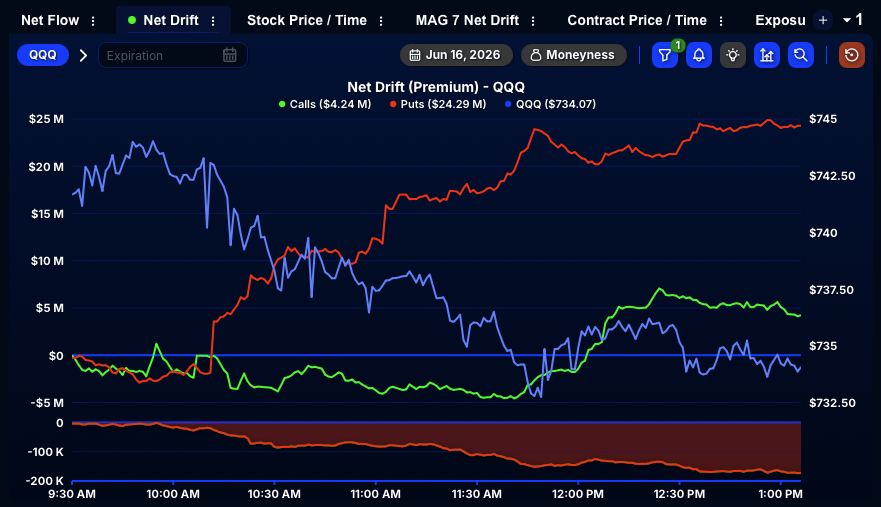Add a new tab with the plus icon
This screenshot has width=881, height=507.
point(823,20)
